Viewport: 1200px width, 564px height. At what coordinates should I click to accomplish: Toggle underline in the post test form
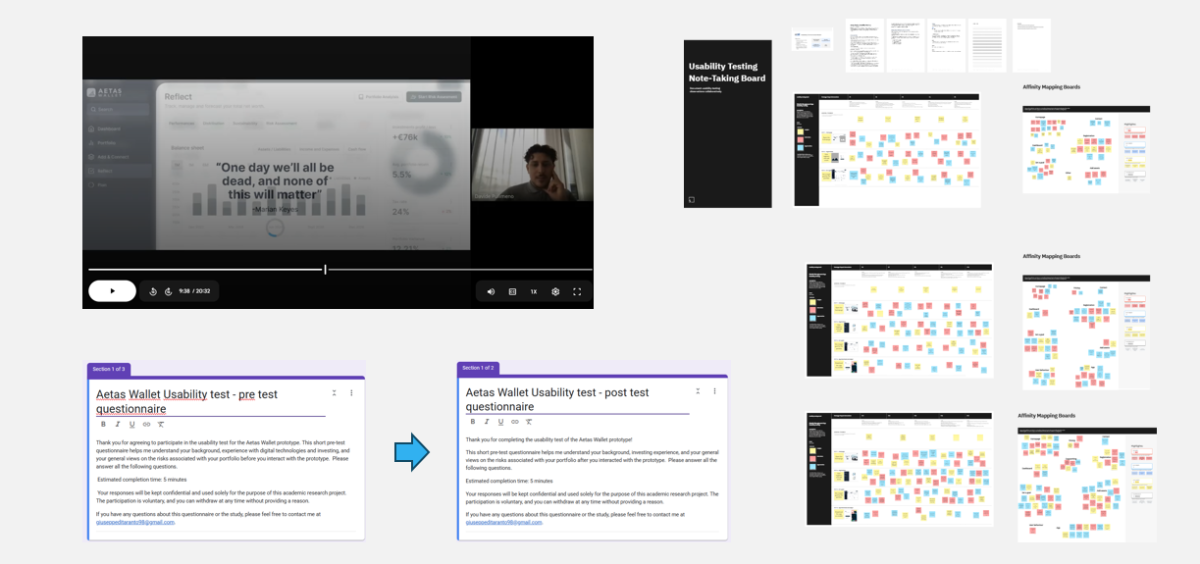pos(501,422)
